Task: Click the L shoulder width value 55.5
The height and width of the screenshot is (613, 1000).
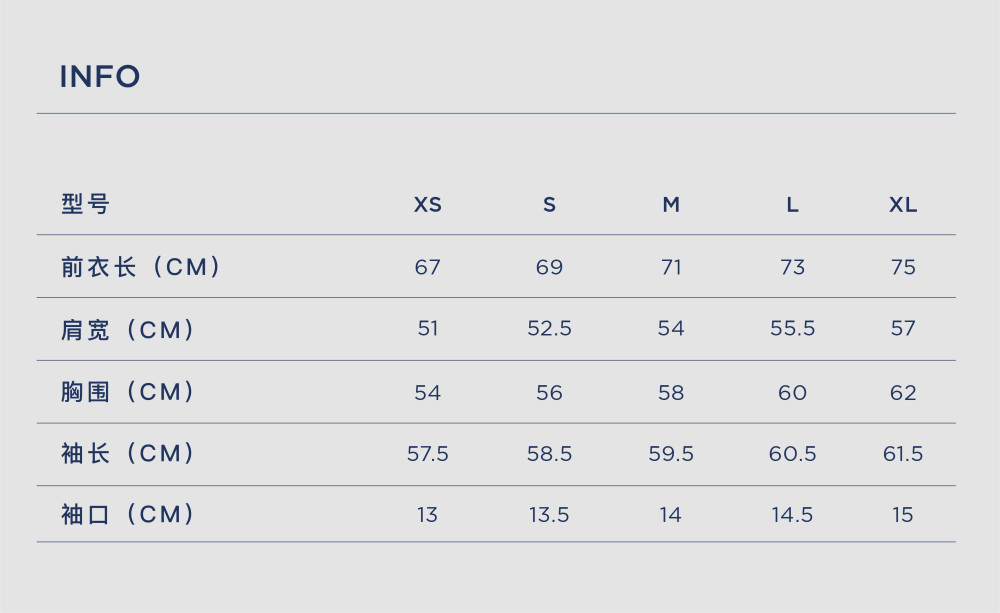Action: tap(792, 329)
